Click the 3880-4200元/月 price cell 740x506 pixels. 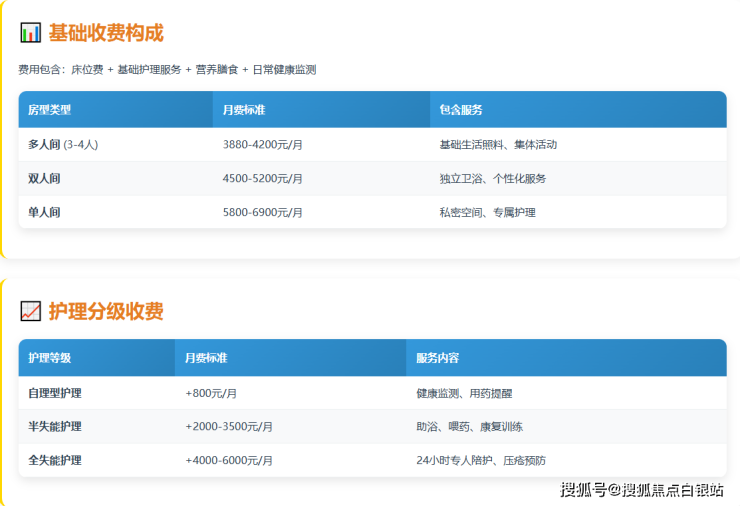pos(262,144)
